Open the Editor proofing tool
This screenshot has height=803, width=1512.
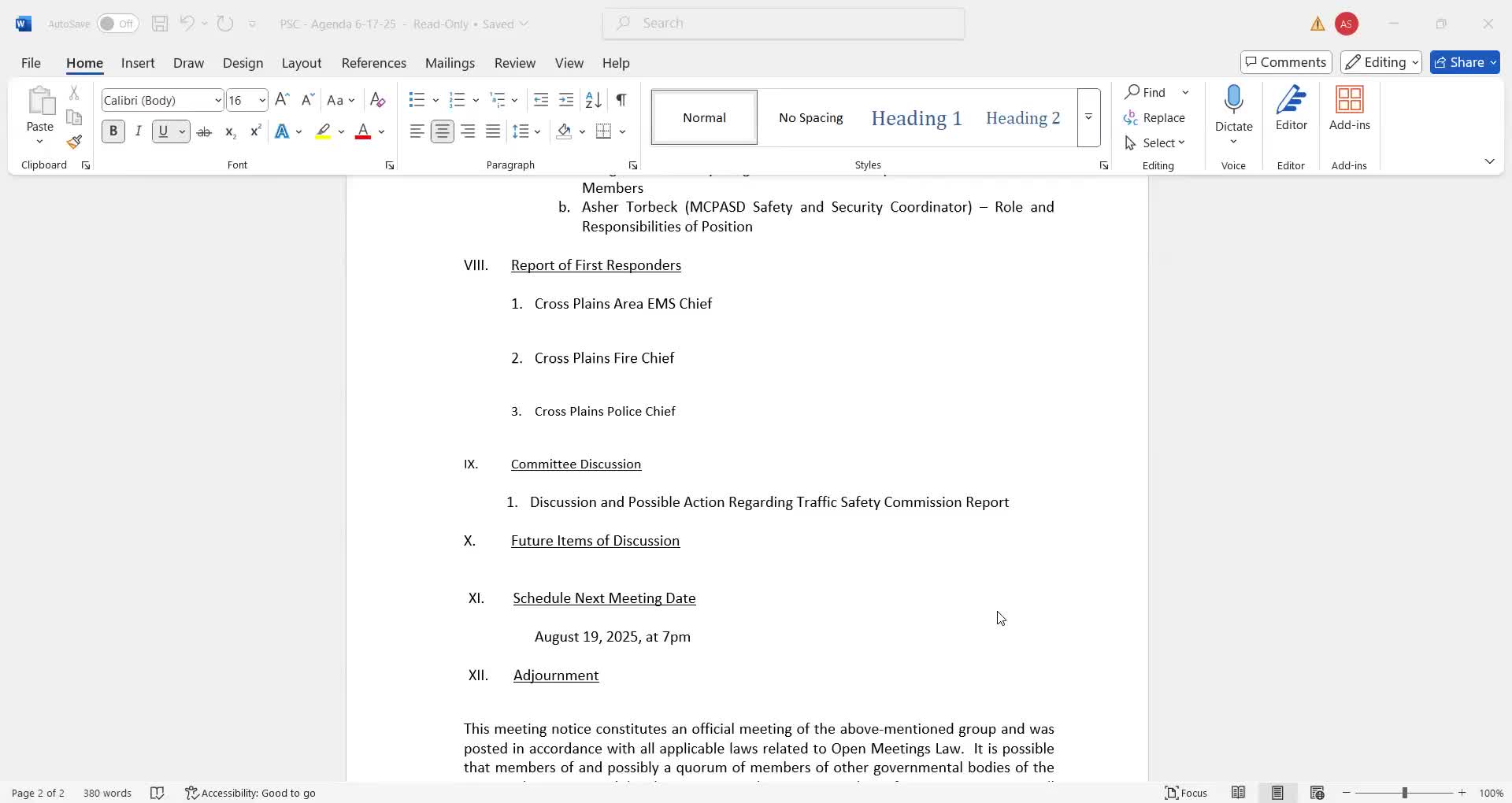click(1291, 109)
